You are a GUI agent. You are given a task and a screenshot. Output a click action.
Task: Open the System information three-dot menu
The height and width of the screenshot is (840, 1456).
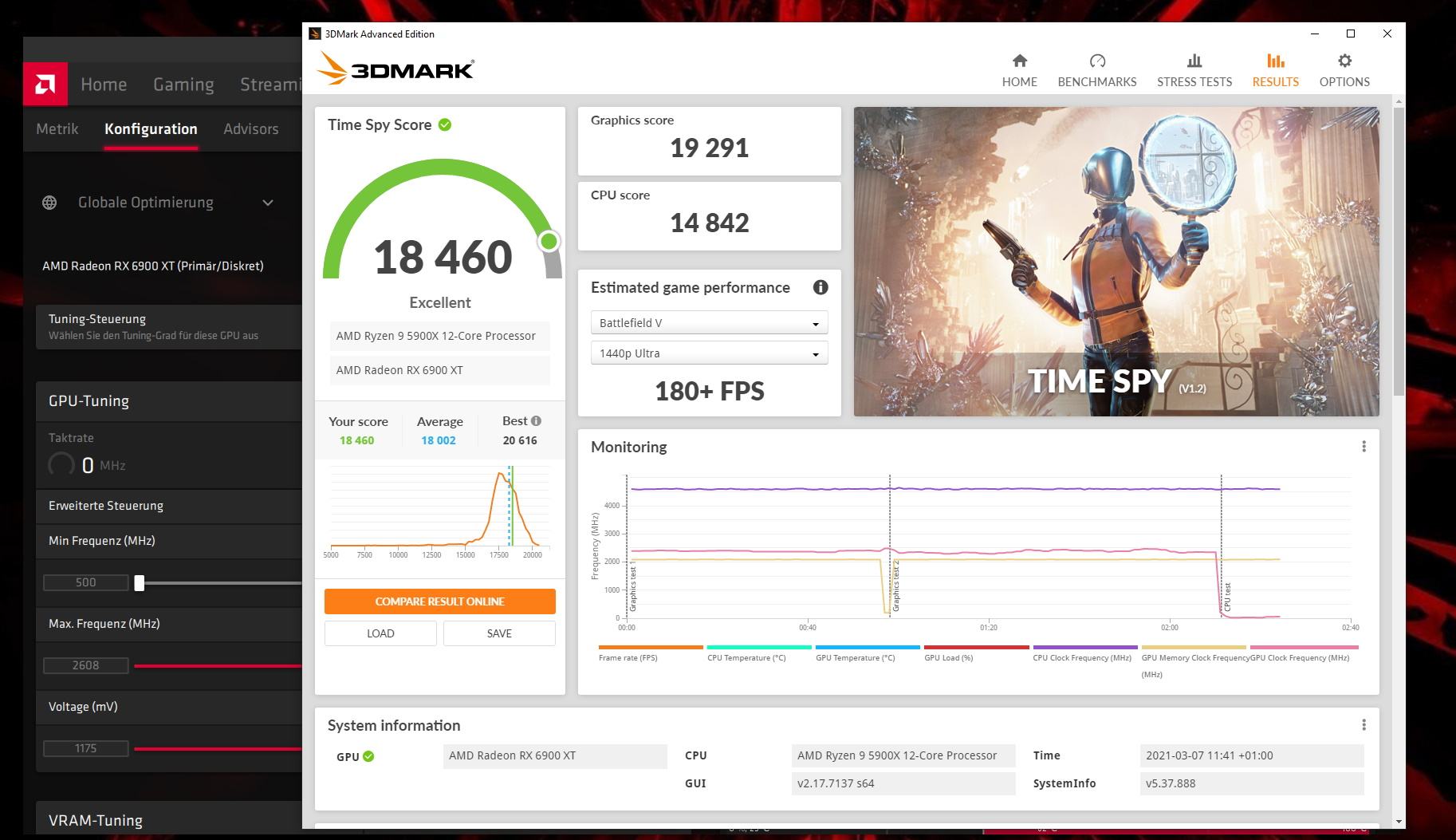(x=1364, y=725)
